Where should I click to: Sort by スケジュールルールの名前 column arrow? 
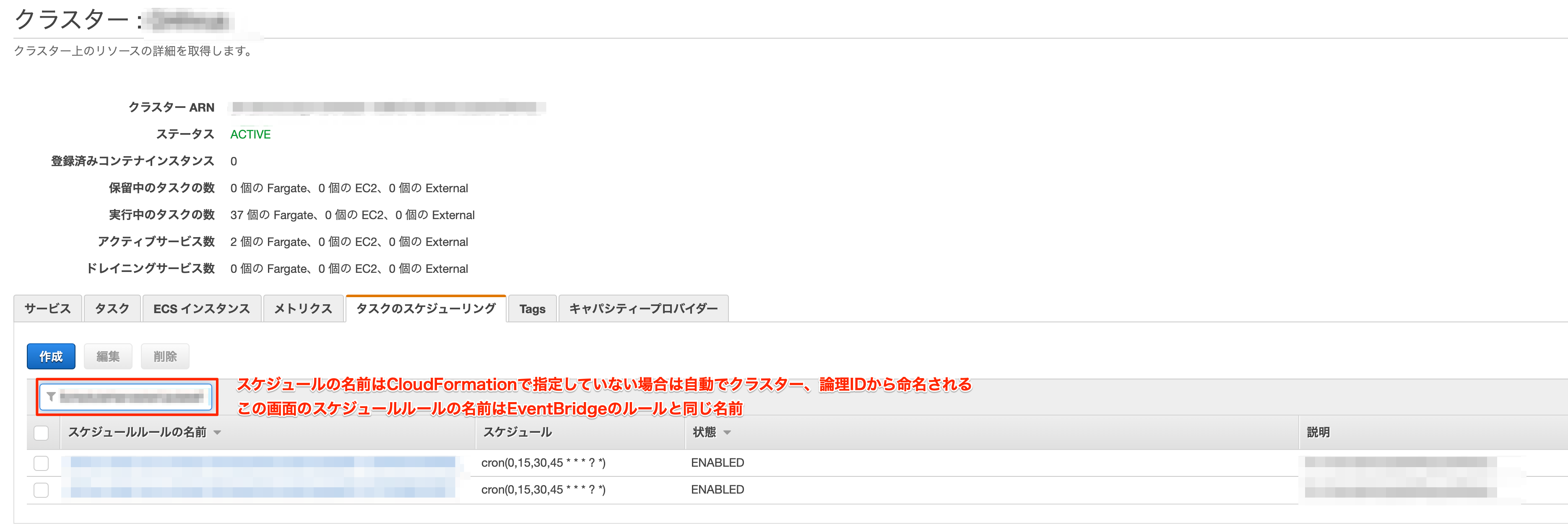click(x=217, y=432)
